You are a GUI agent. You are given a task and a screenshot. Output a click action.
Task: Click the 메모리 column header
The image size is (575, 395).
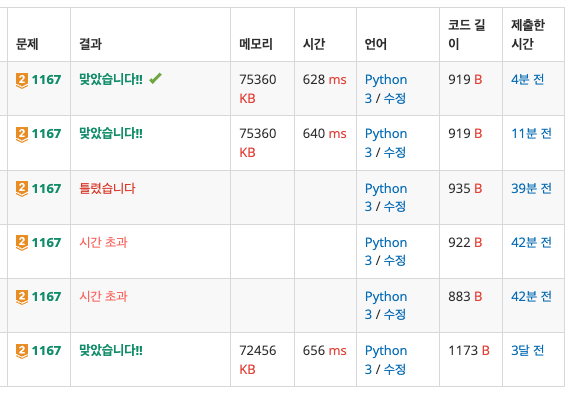[x=256, y=44]
